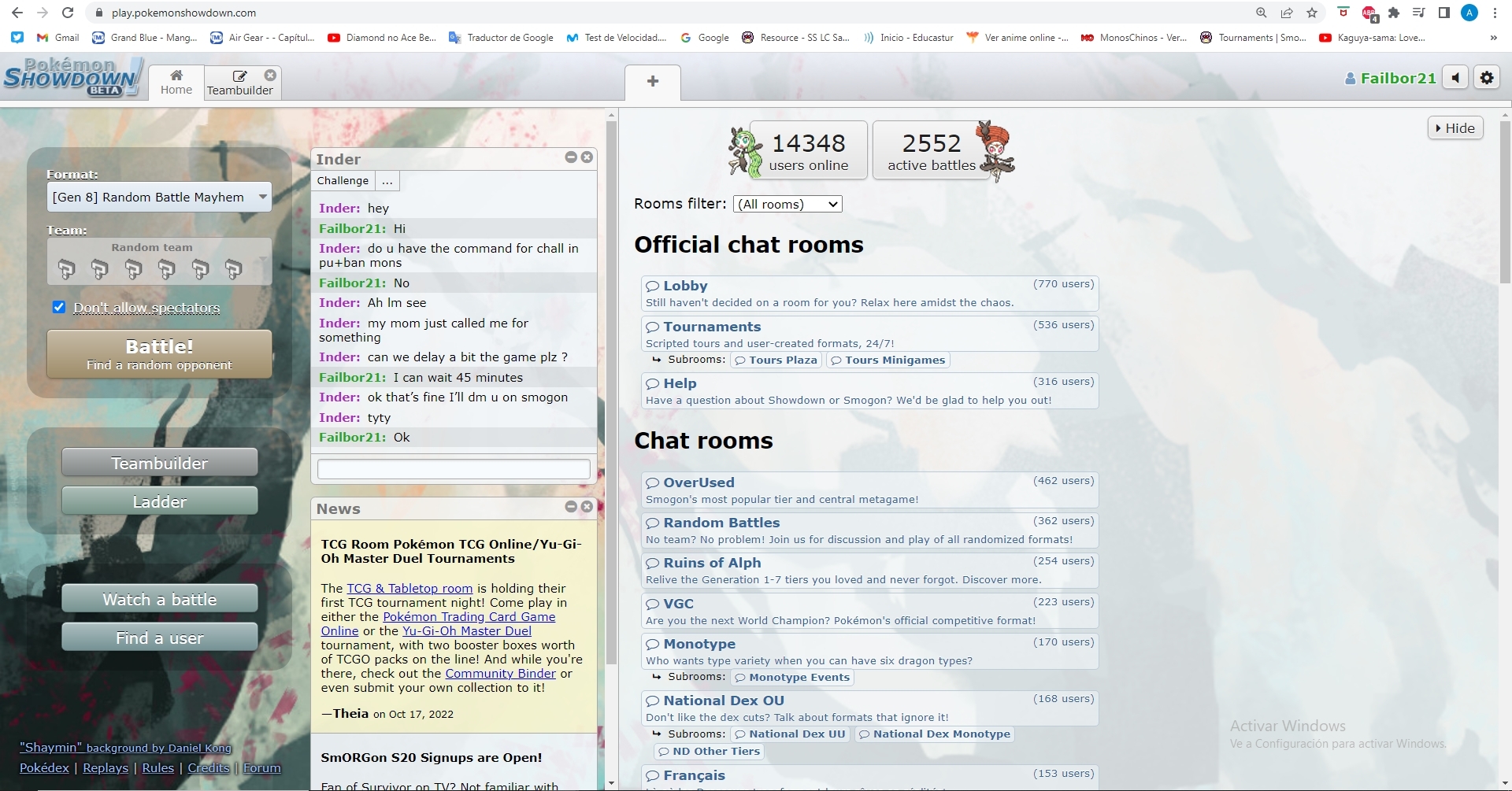Image resolution: width=1512 pixels, height=791 pixels.
Task: Open side panel browser icon
Action: pyautogui.click(x=1444, y=13)
